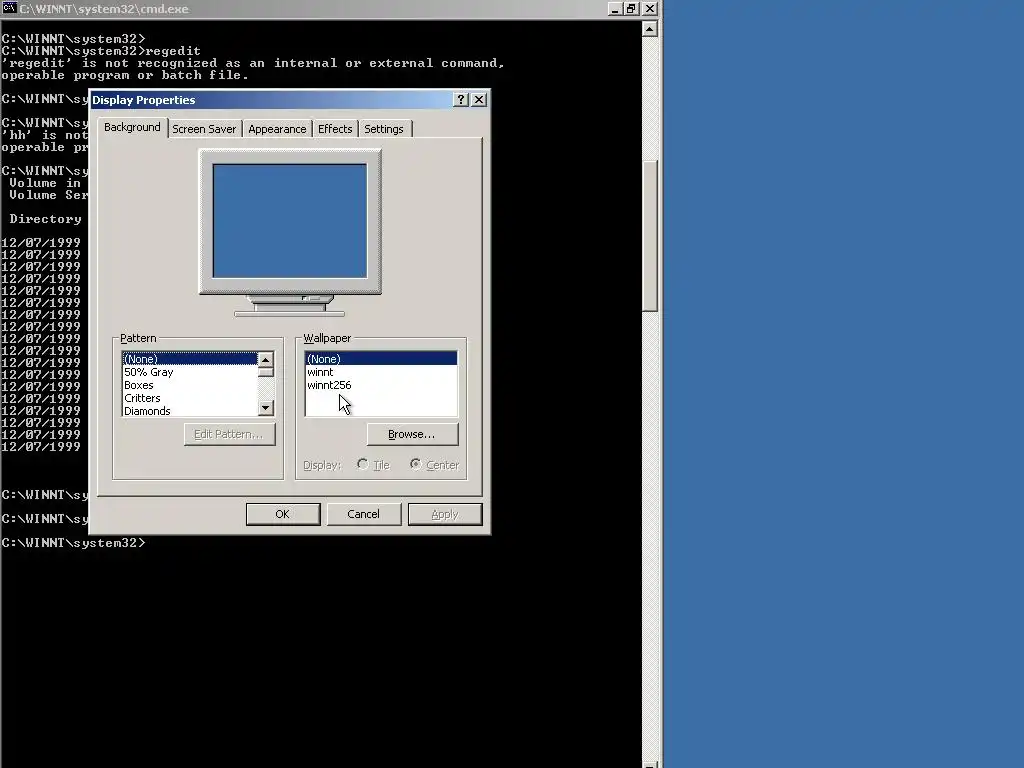Image resolution: width=1024 pixels, height=768 pixels.
Task: Click the Pattern list scrollbar thumb
Action: (265, 372)
